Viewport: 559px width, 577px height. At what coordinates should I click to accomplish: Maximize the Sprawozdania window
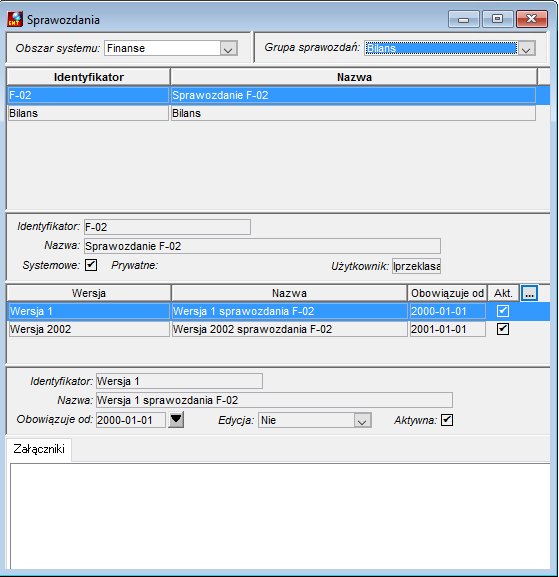pyautogui.click(x=498, y=19)
